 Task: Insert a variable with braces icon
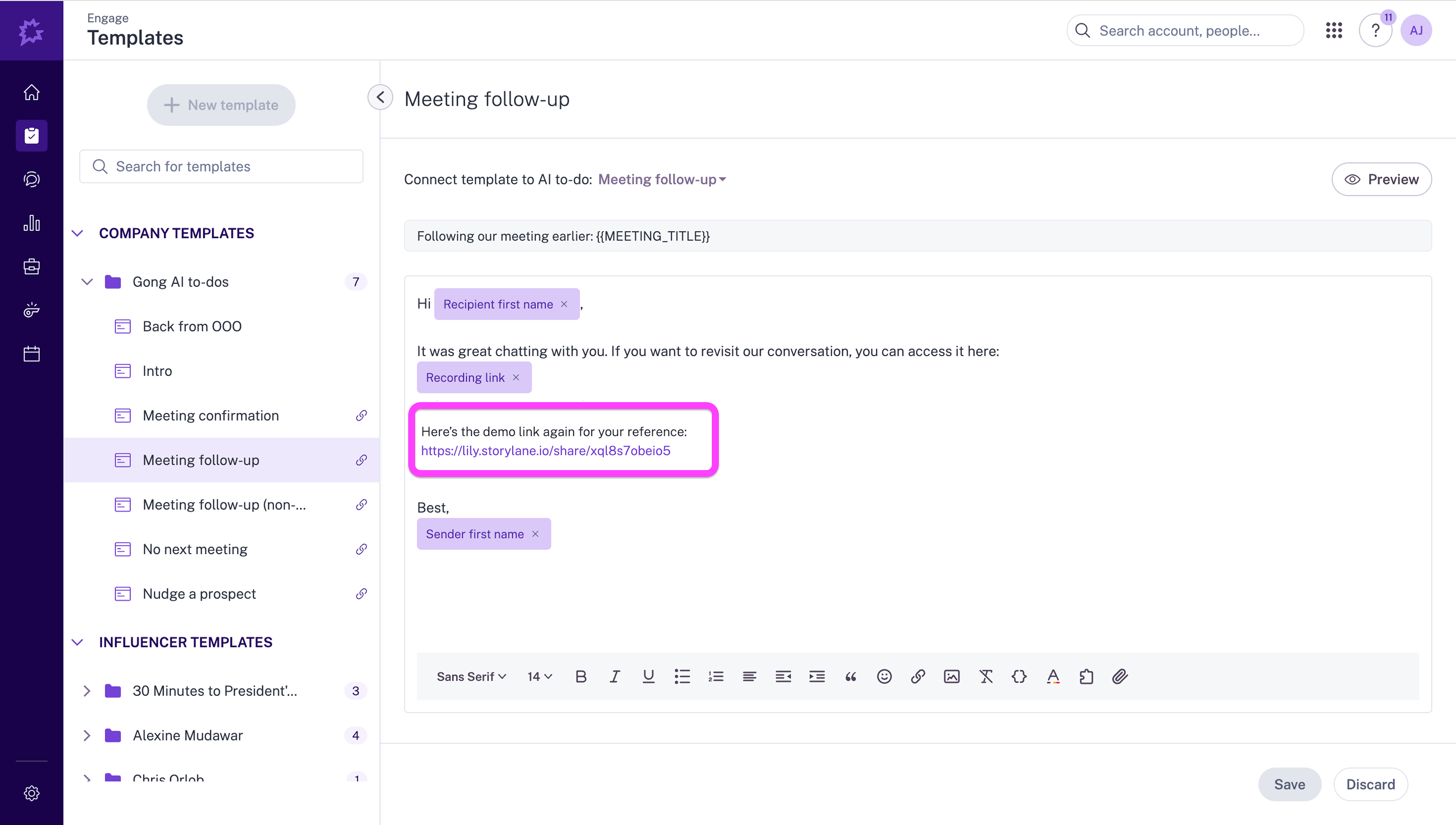[x=1019, y=676]
